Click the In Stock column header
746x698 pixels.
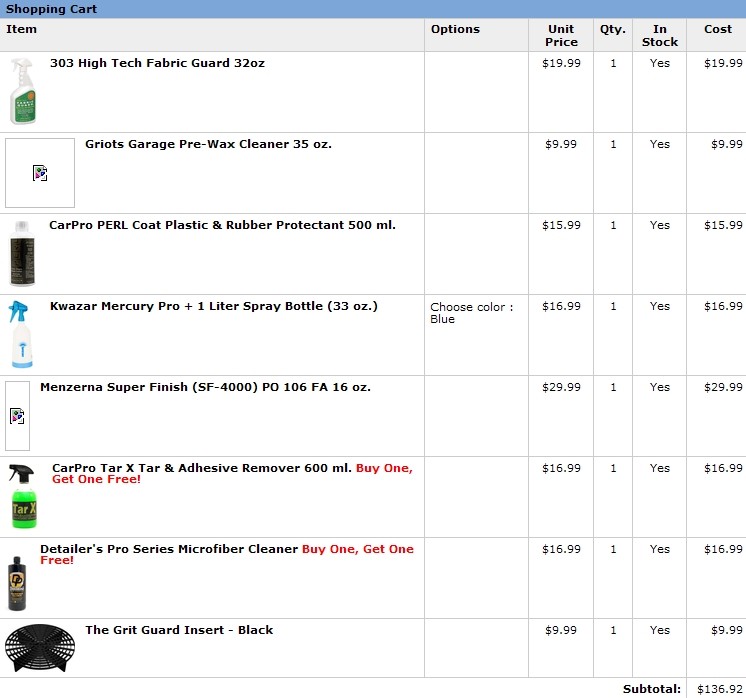(660, 36)
